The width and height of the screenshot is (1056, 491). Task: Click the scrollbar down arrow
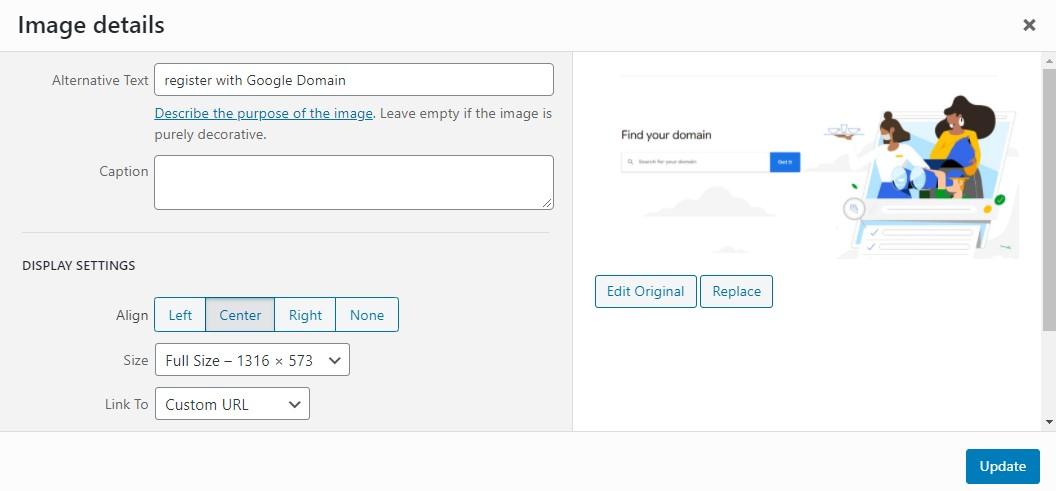(x=1049, y=422)
